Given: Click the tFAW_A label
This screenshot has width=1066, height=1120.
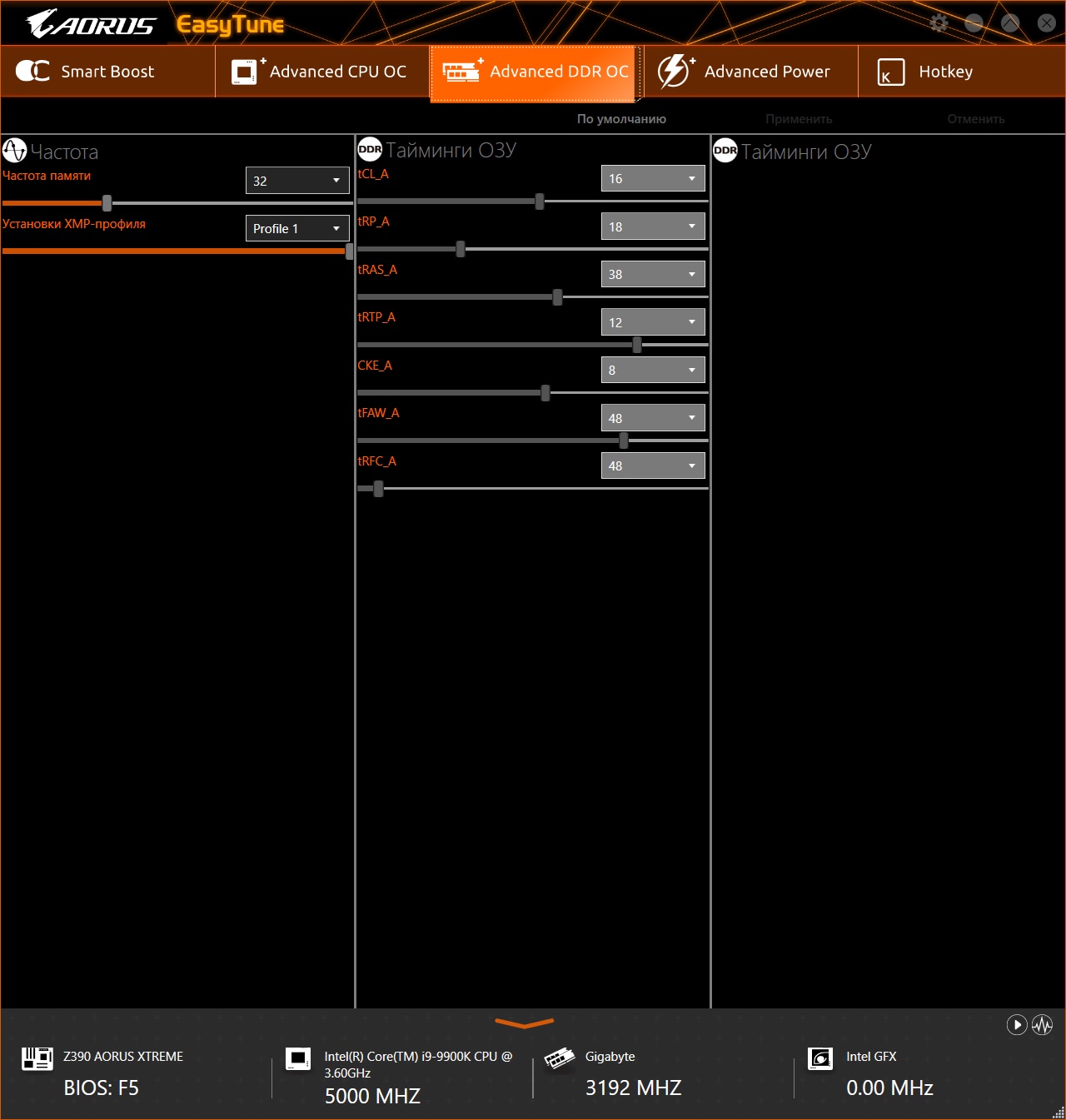Looking at the screenshot, I should [379, 413].
